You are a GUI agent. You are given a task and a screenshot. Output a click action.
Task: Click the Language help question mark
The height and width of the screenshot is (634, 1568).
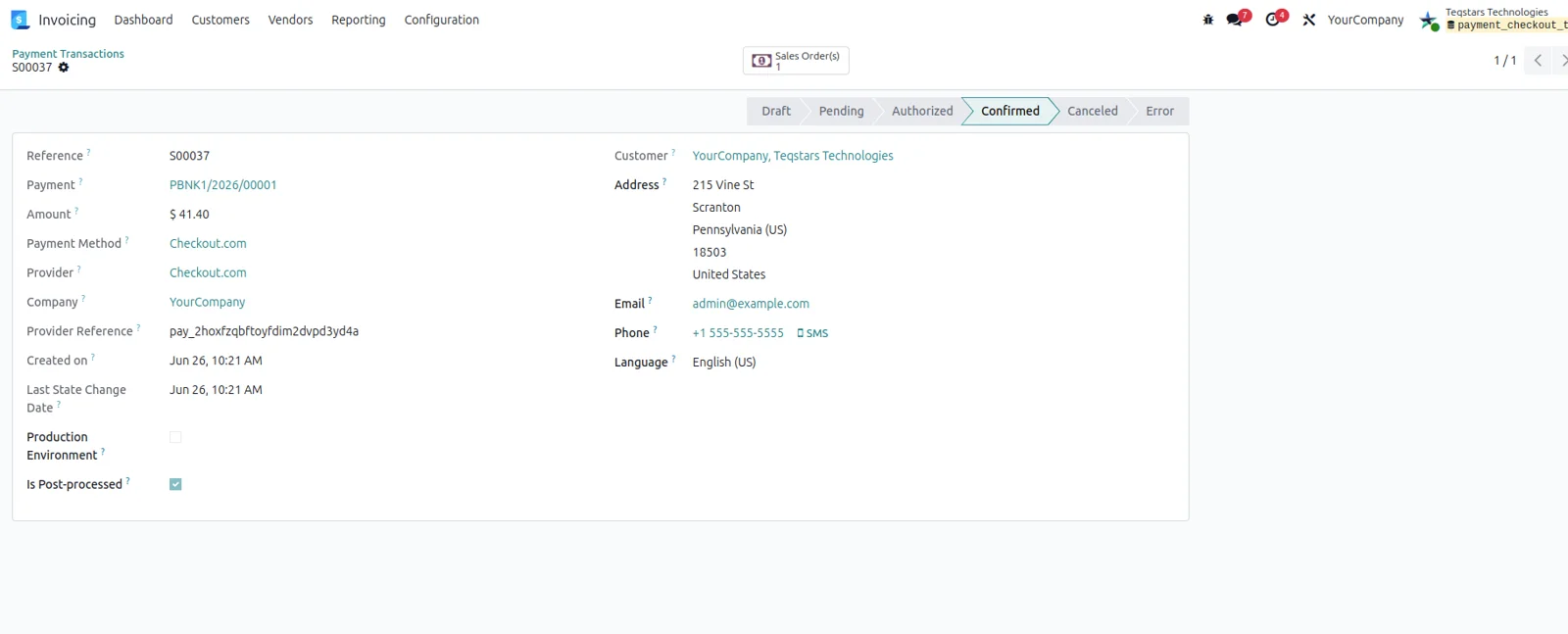673,359
